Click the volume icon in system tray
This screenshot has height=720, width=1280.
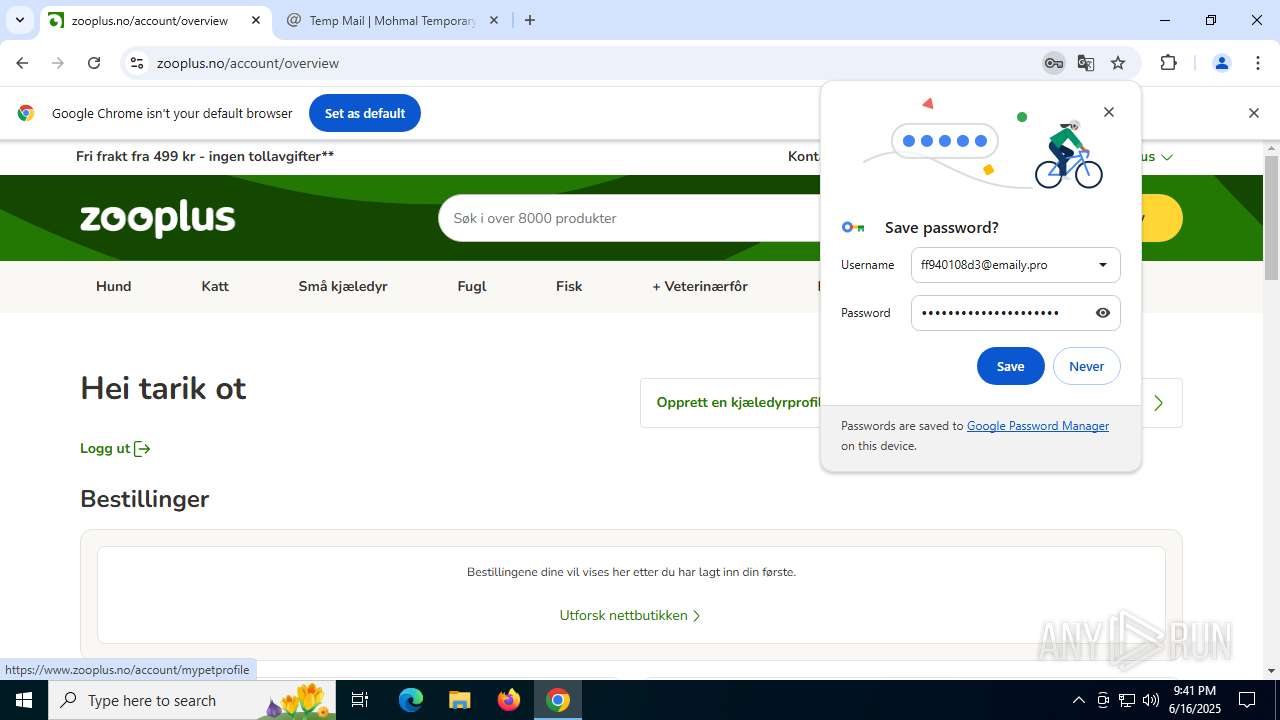tap(1151, 700)
